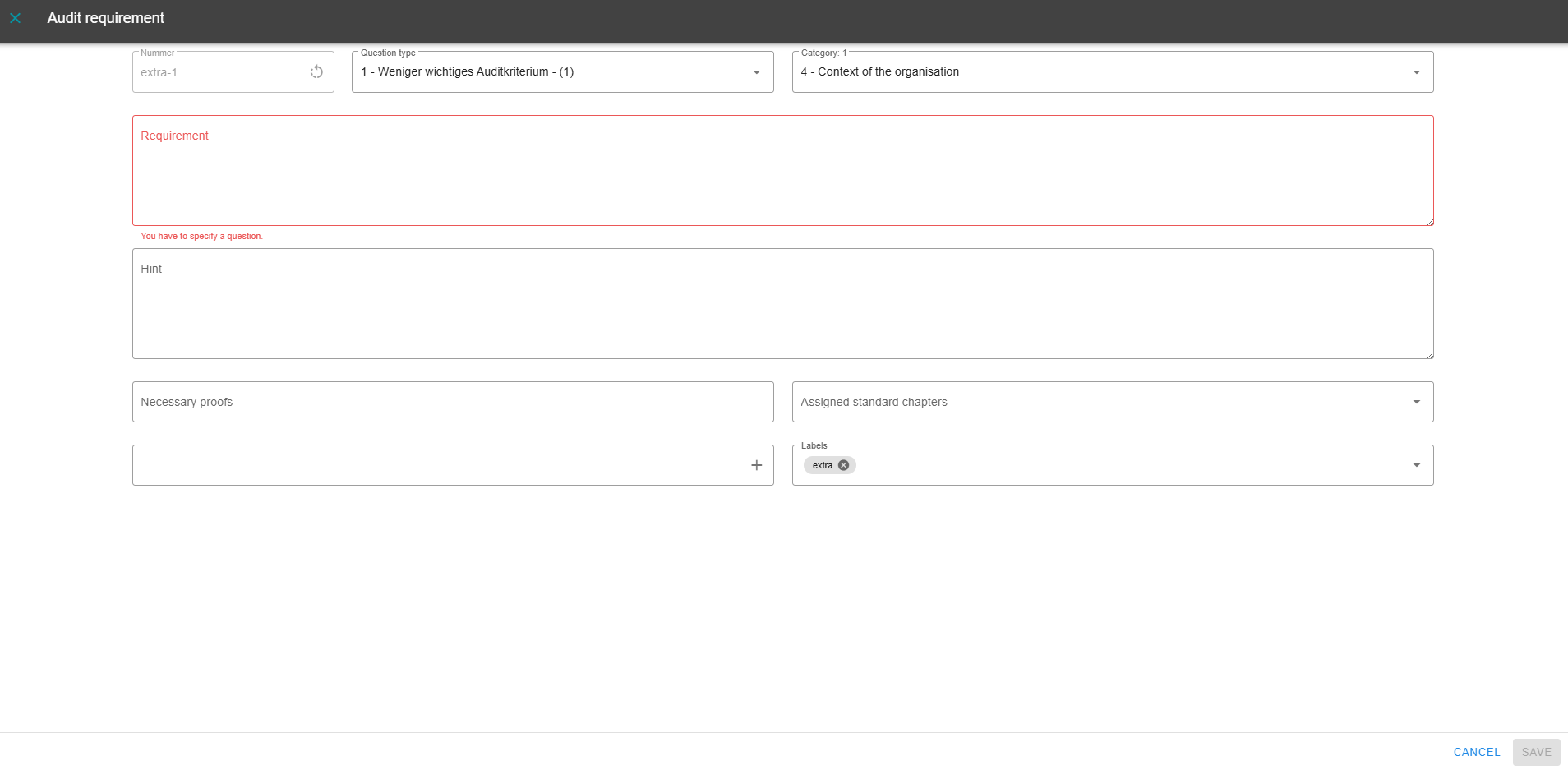Viewport: 1568px width, 770px height.
Task: Expand the Question type dropdown arrow
Action: [756, 72]
